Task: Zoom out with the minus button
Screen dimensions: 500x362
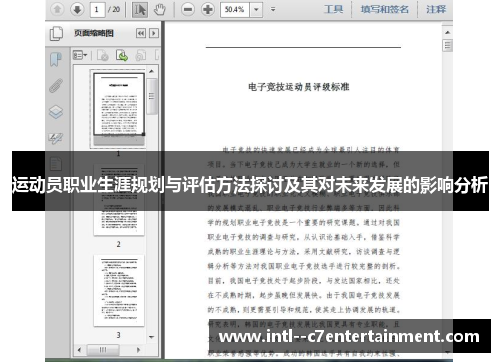Action: pyautogui.click(x=188, y=9)
